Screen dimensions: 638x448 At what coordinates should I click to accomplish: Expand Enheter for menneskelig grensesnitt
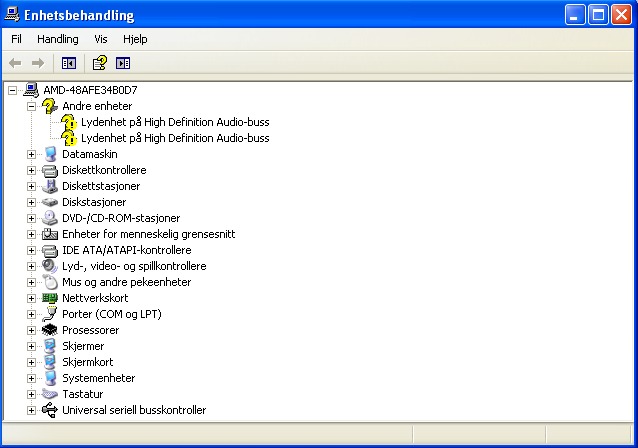[31, 234]
